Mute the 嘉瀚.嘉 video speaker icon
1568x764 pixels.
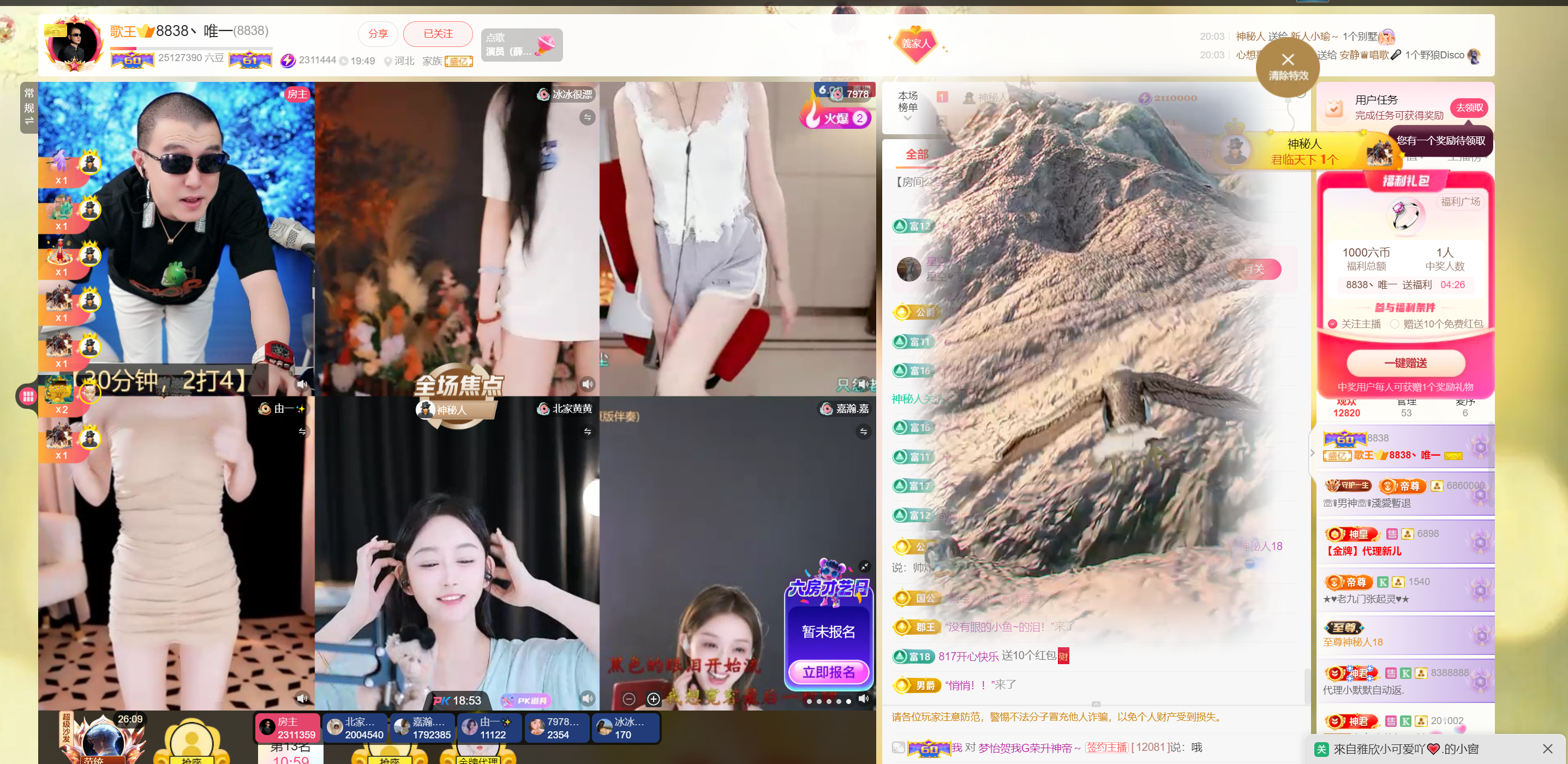[863, 699]
